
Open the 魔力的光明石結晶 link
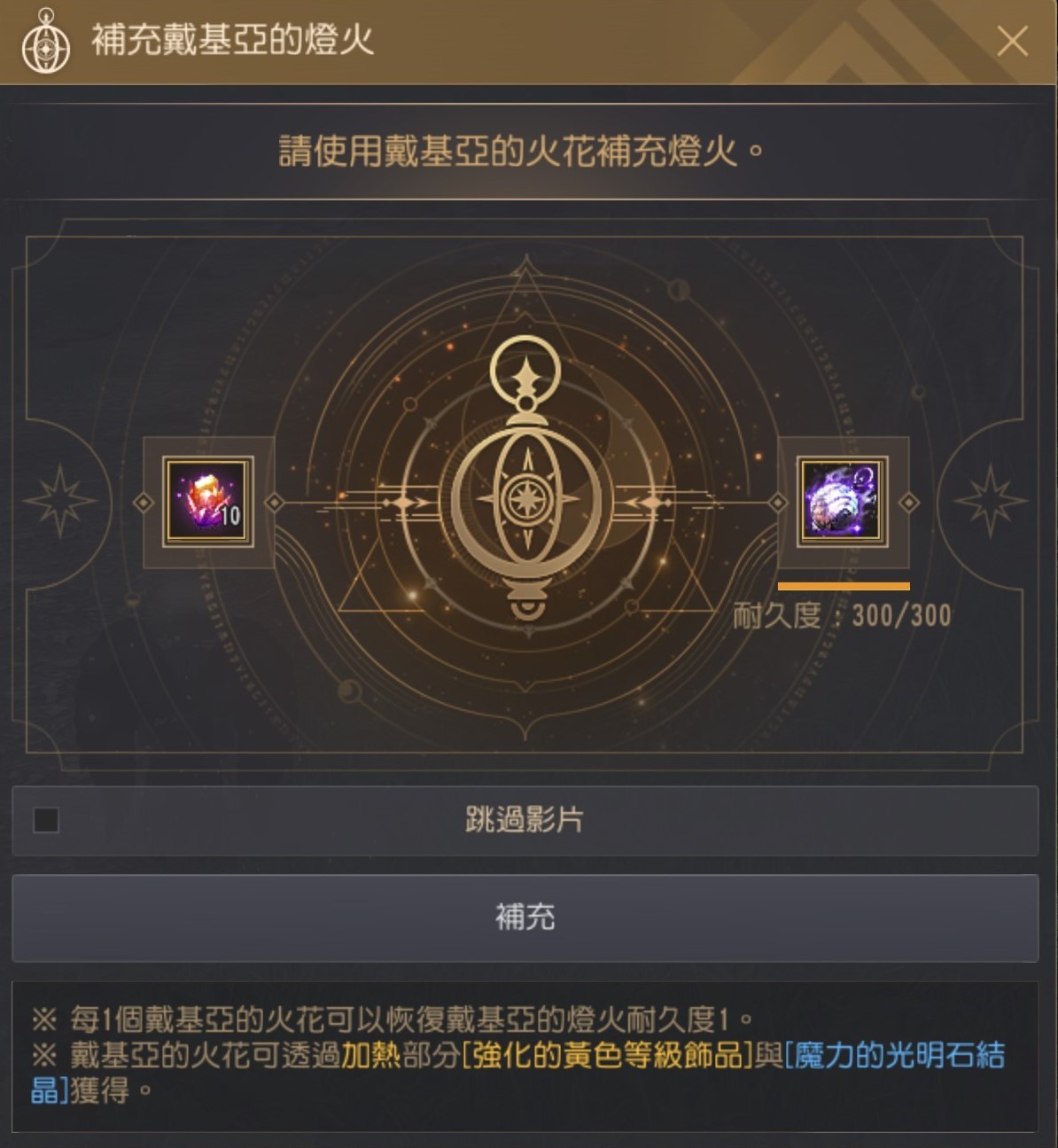pyautogui.click(x=517, y=1073)
